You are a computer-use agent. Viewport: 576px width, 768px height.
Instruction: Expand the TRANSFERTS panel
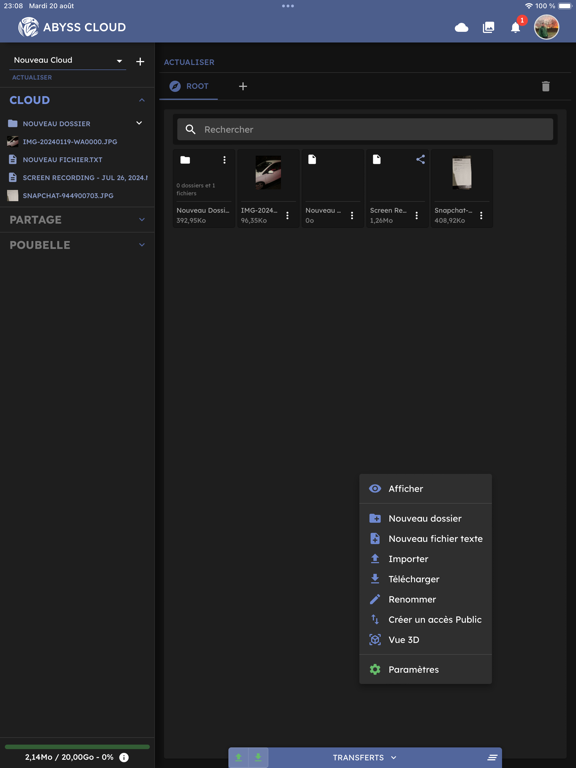[x=364, y=758]
